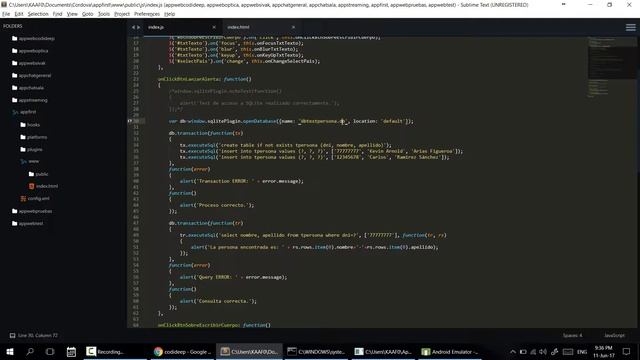Open the Preferences menu
Viewport: 640px width, 360px height.
point(147,14)
